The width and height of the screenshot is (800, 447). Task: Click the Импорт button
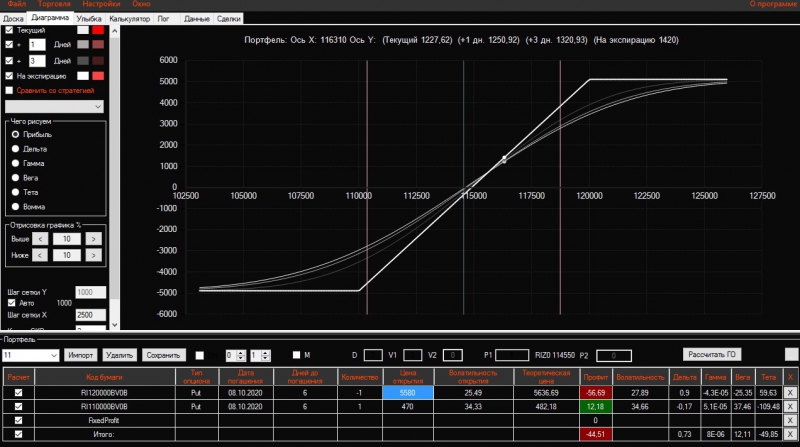point(81,355)
